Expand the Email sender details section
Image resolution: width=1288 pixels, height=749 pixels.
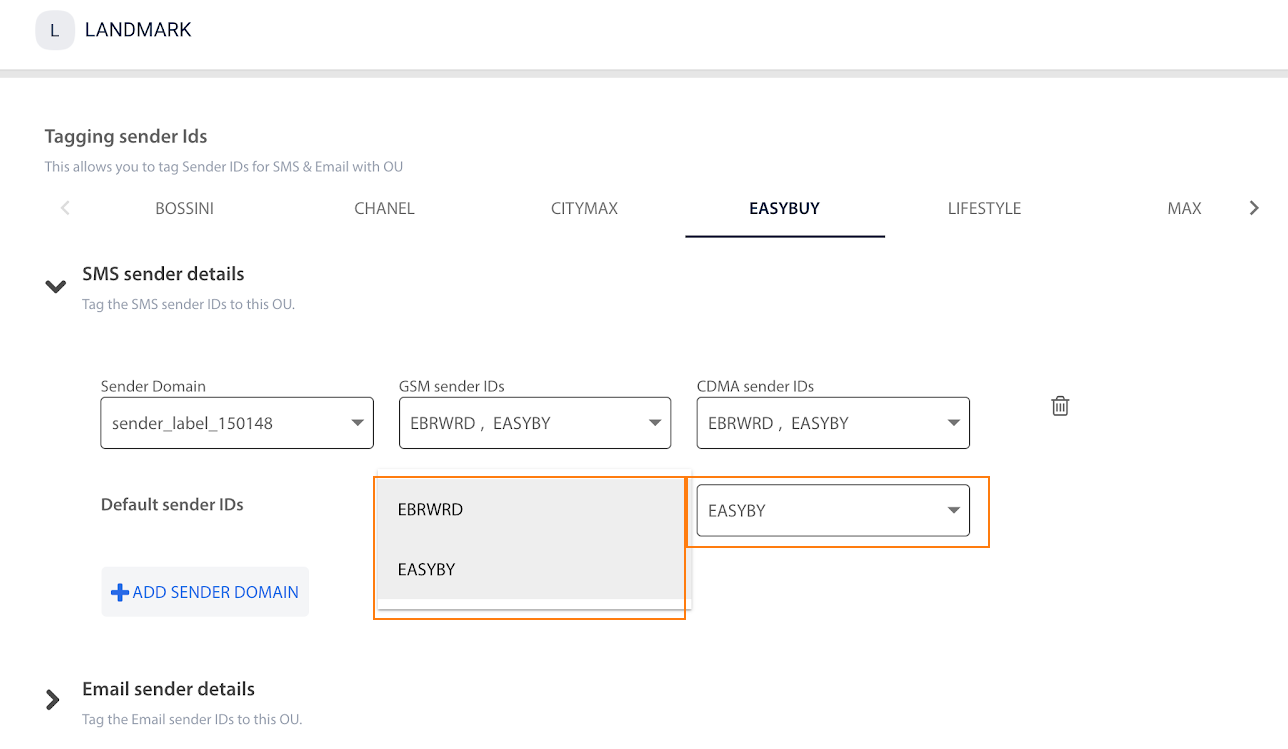pos(53,700)
